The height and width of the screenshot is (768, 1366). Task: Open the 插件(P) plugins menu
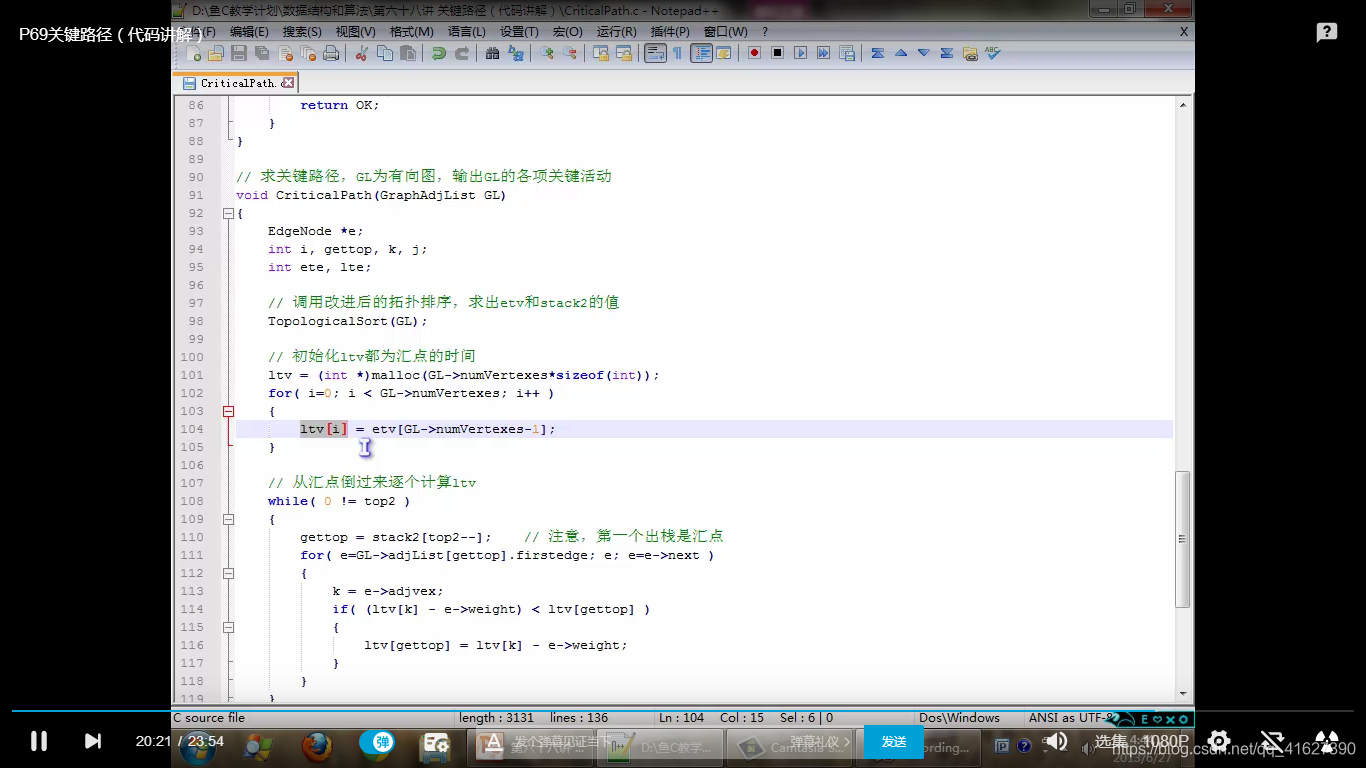670,31
